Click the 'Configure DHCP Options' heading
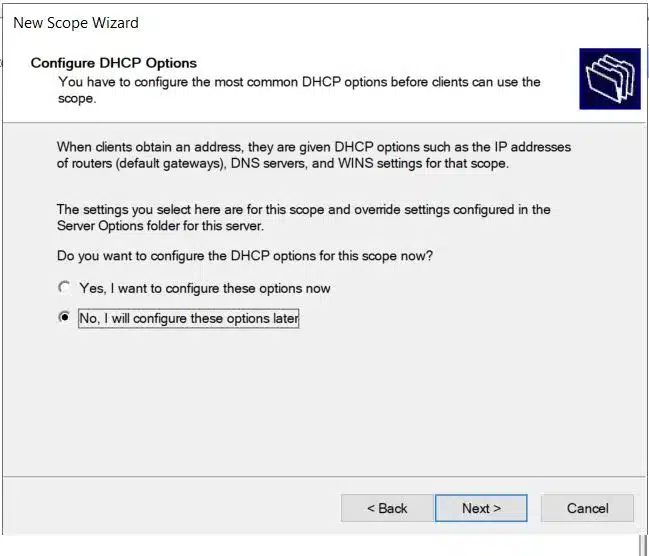The image size is (649, 556). coord(113,63)
